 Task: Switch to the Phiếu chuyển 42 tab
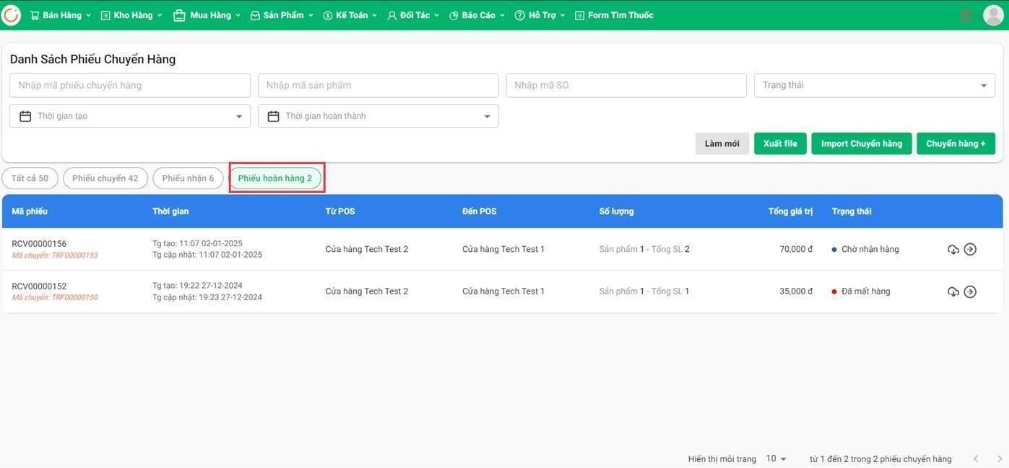coord(105,178)
